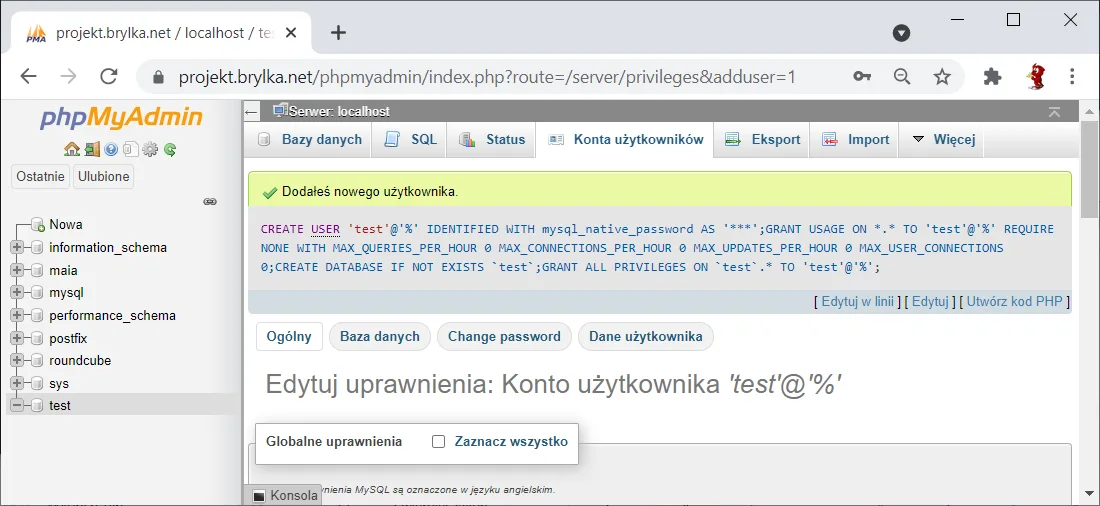Expand information_schema database tree
The image size is (1100, 506).
pos(17,248)
